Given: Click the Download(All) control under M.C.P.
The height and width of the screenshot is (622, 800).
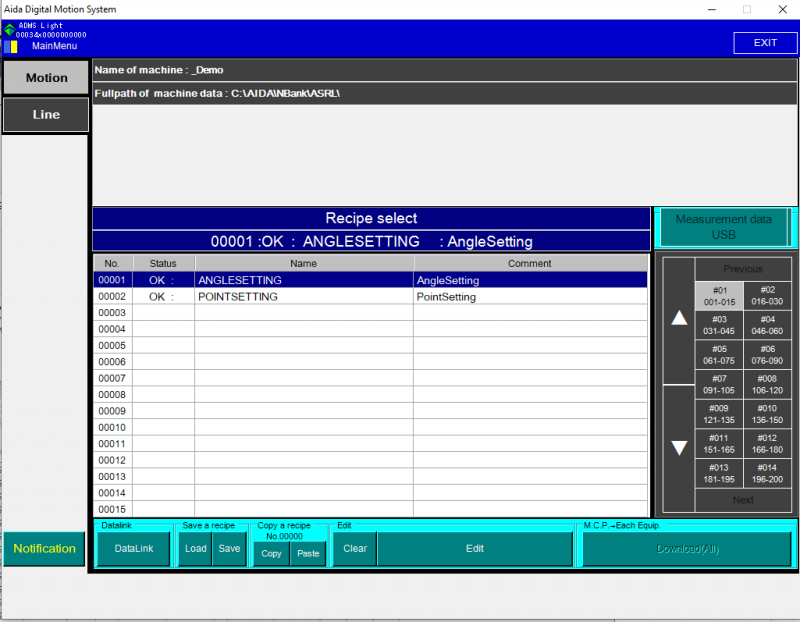Looking at the screenshot, I should pyautogui.click(x=687, y=548).
